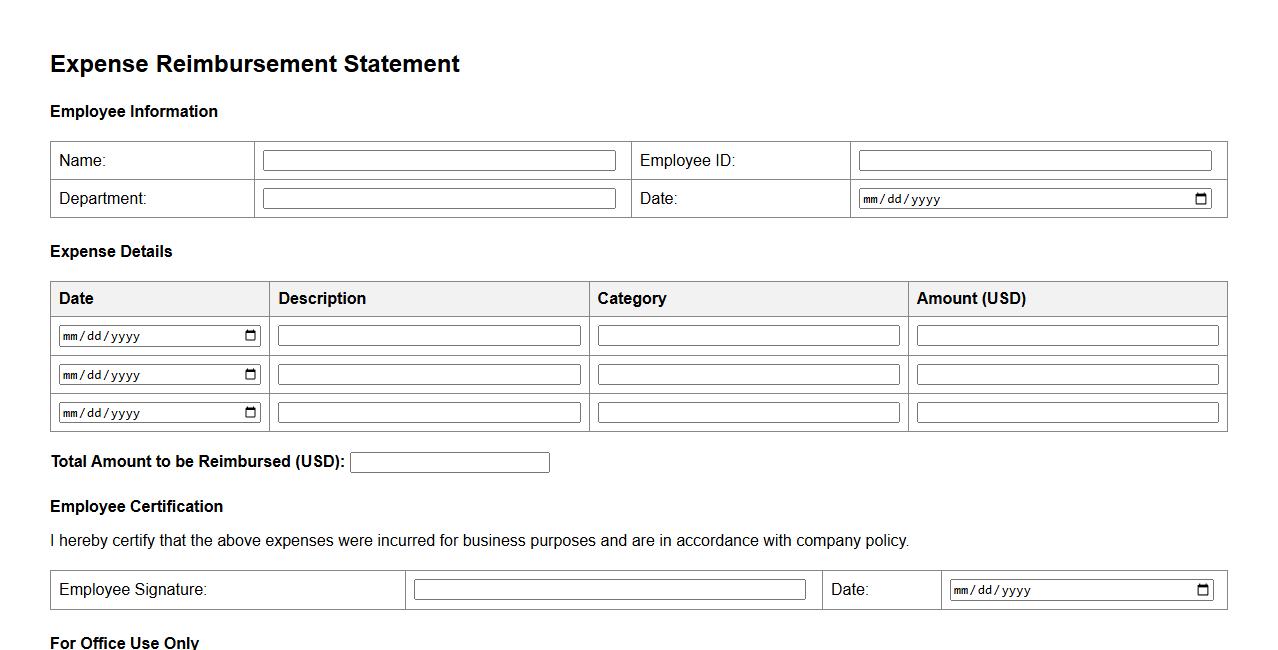1278x650 pixels.
Task: Select the Department input field
Action: [x=439, y=199]
